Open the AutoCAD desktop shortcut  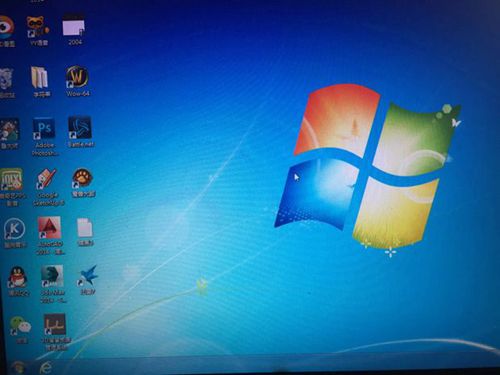(x=49, y=228)
